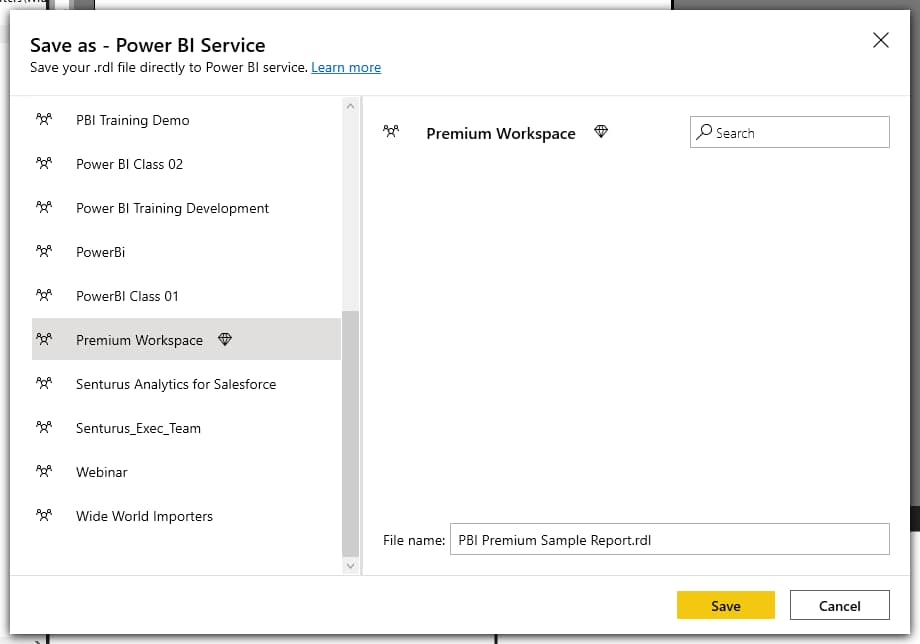Cancel the Save as dialog
The height and width of the screenshot is (644, 920).
[839, 605]
